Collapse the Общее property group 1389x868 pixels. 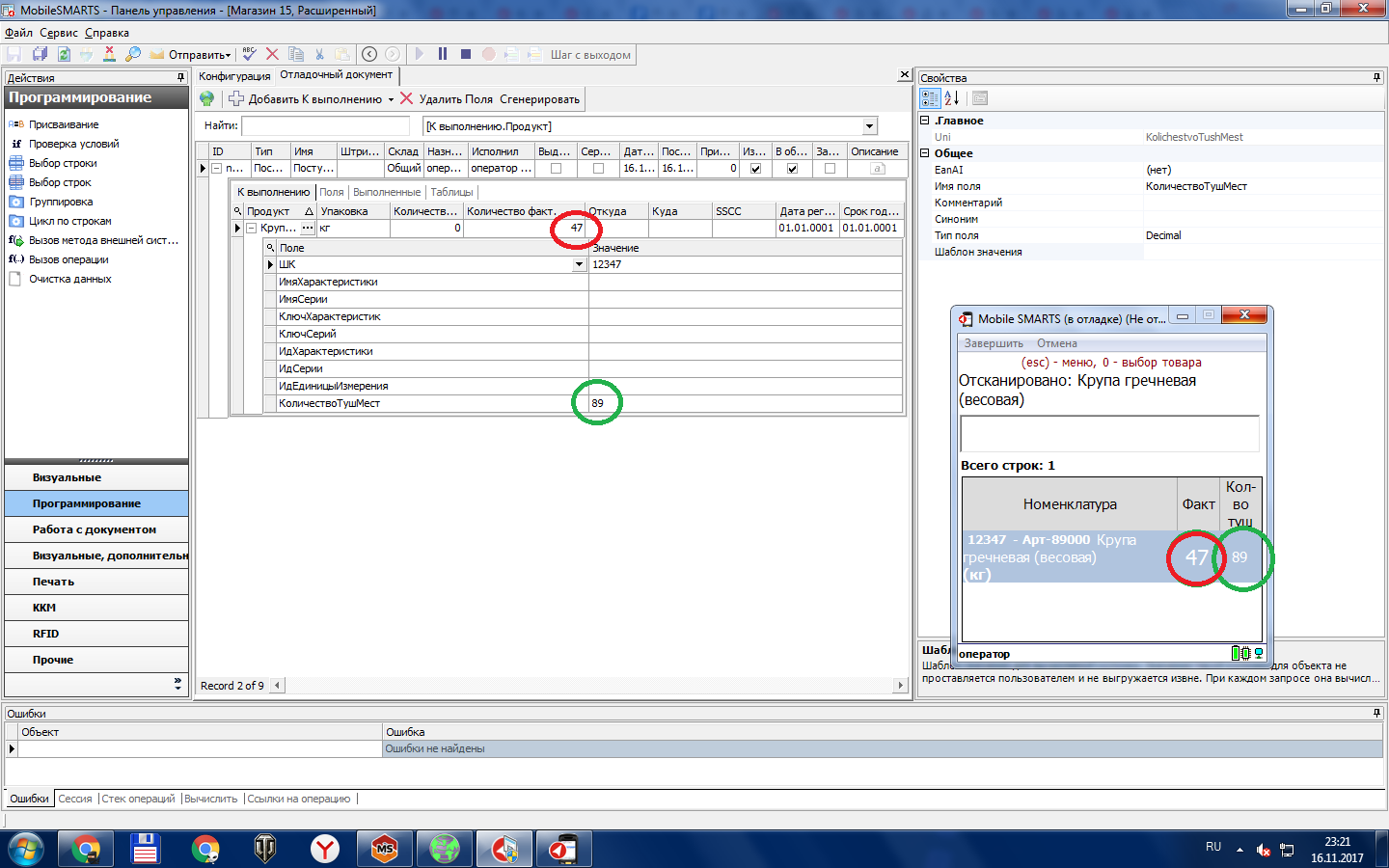pos(924,153)
